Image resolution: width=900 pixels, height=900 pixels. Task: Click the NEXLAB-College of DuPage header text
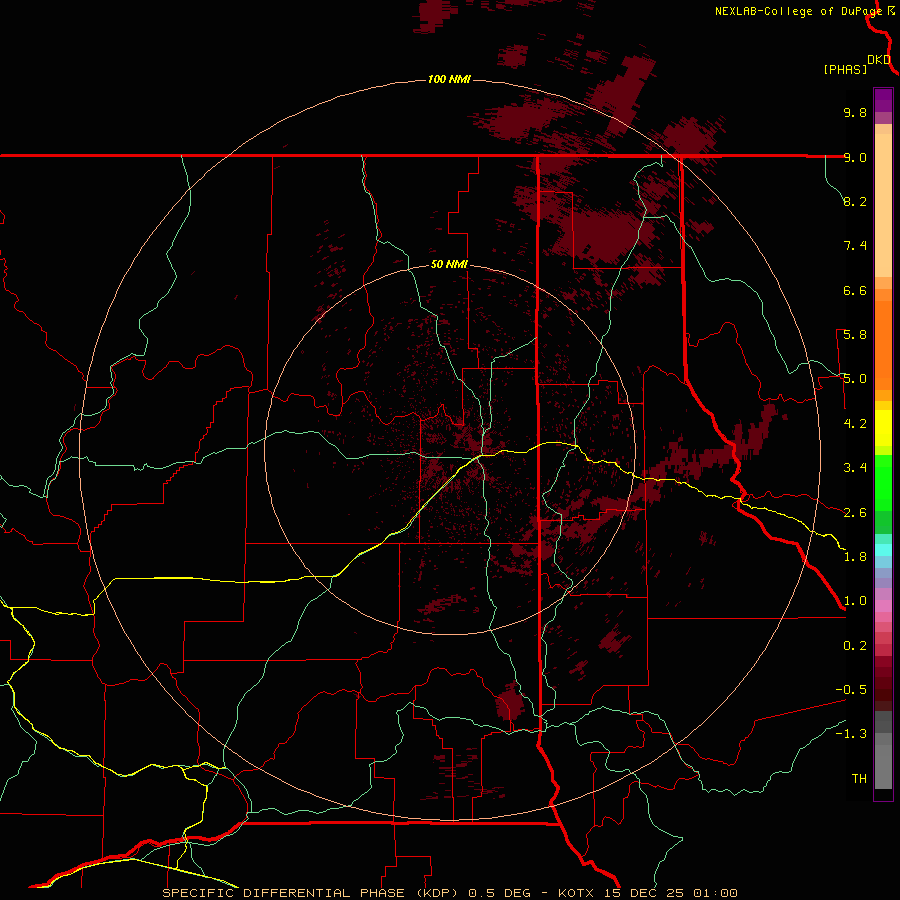coord(800,11)
